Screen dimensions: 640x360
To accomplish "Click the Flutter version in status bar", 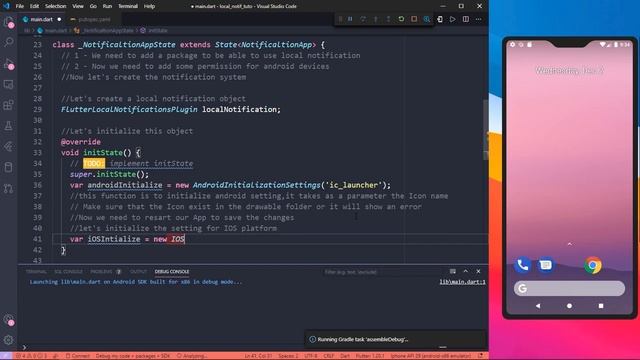I will 370,356.
